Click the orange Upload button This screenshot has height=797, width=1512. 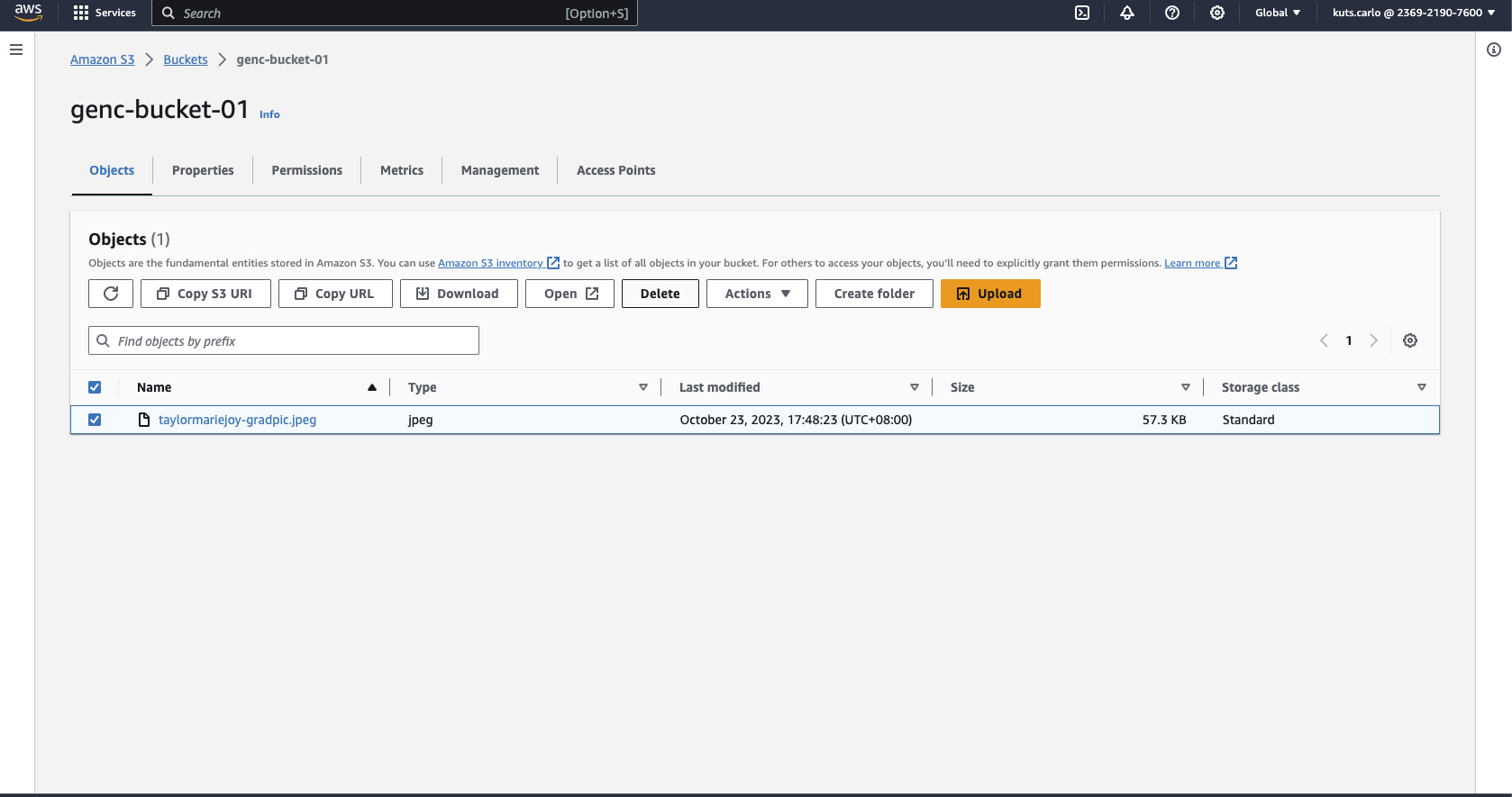990,294
